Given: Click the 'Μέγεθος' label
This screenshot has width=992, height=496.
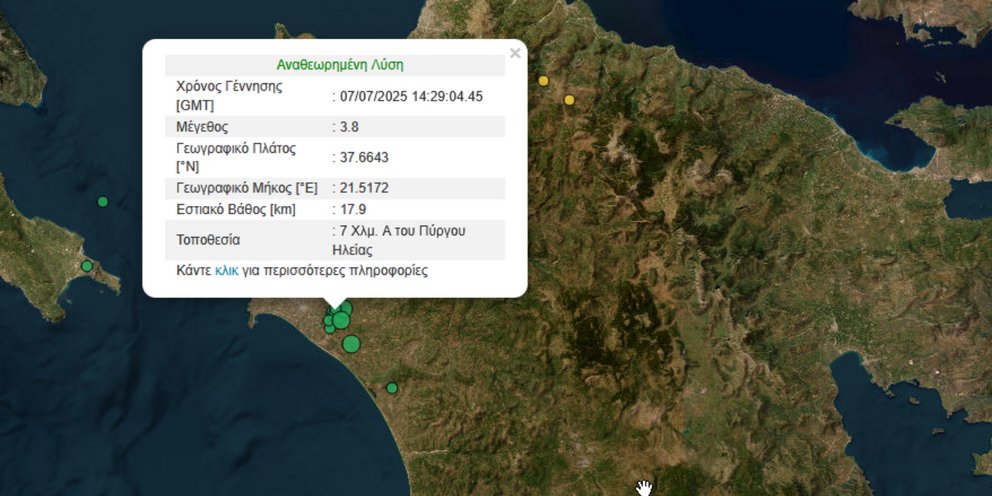Looking at the screenshot, I should pyautogui.click(x=202, y=127).
